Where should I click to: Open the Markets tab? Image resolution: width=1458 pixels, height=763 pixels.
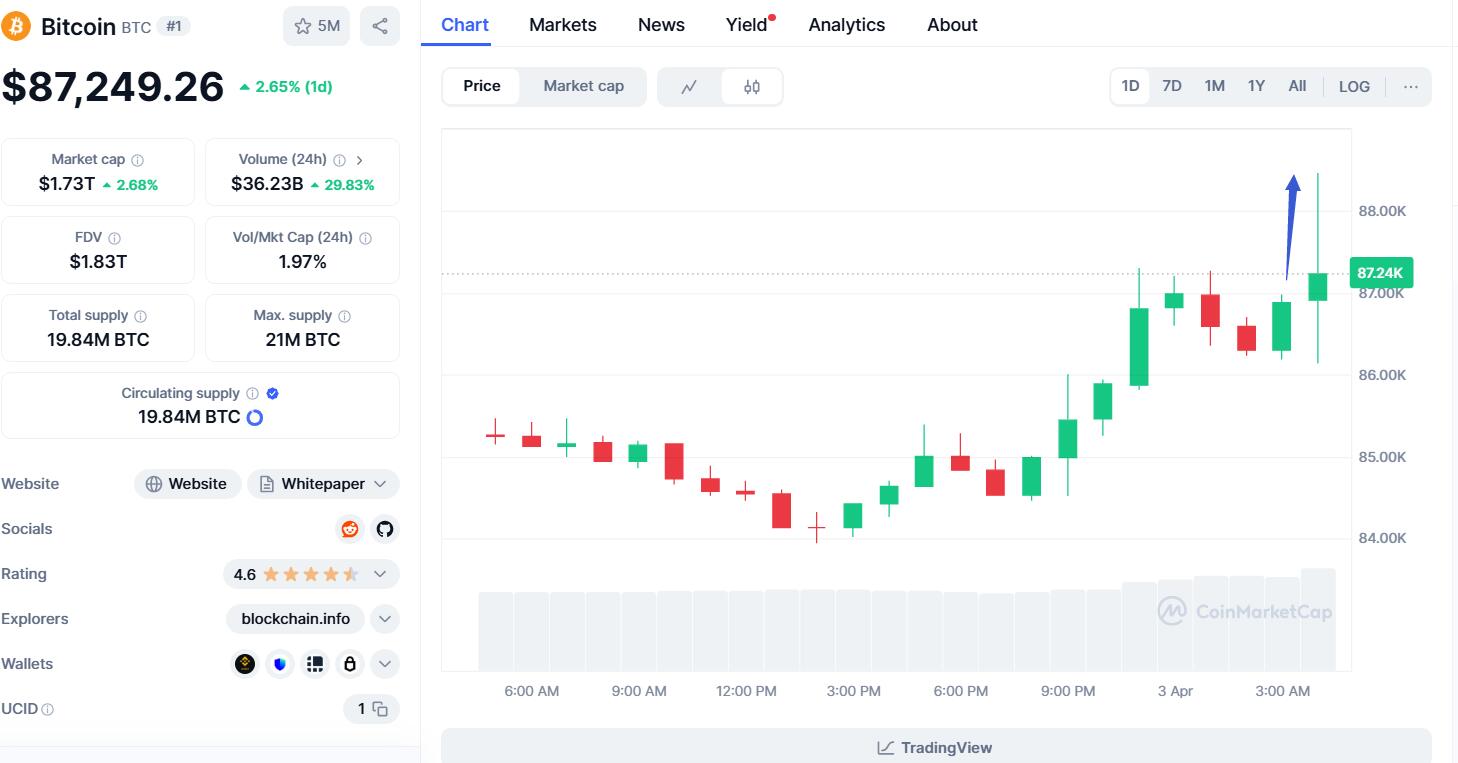tap(562, 25)
